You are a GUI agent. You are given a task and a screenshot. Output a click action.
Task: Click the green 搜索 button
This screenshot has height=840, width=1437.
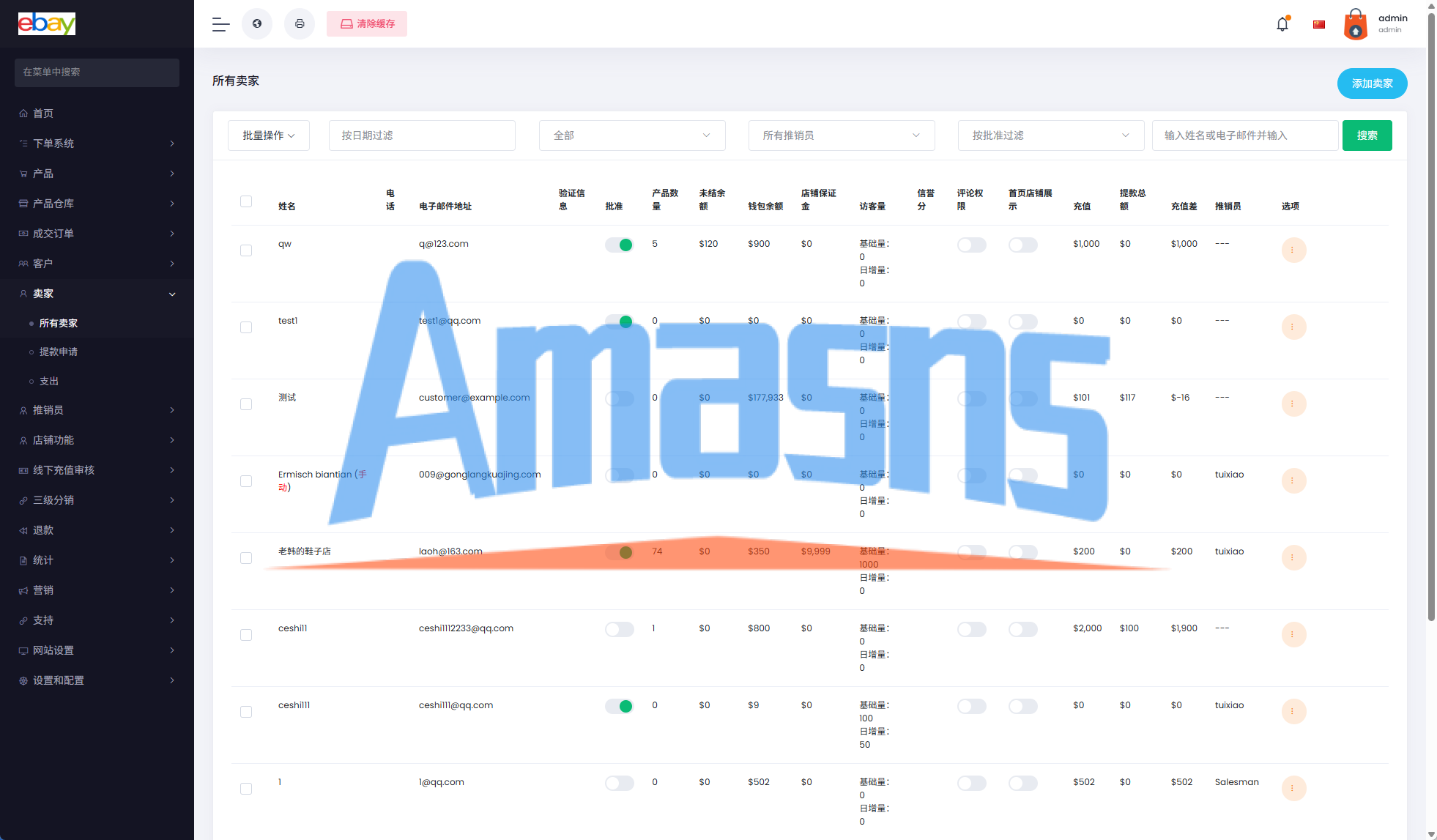coord(1367,135)
